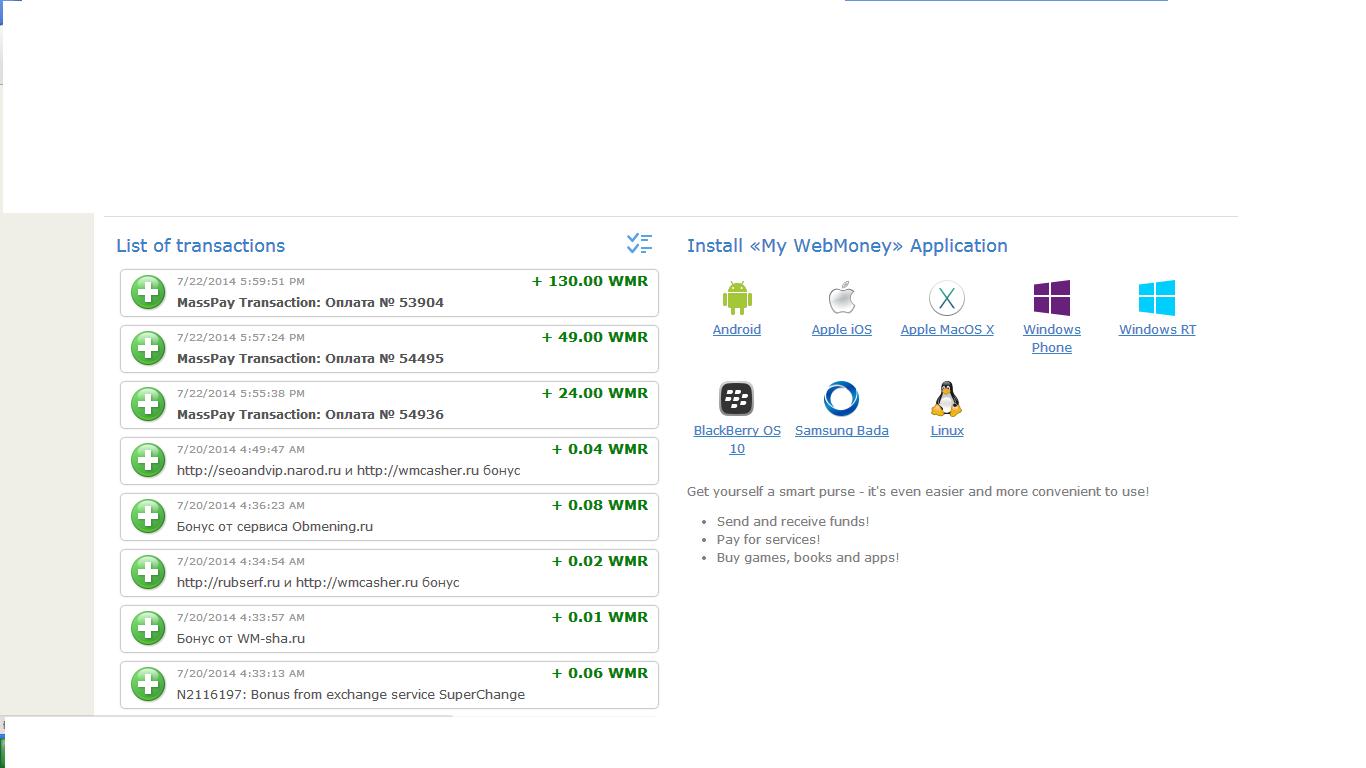Click the purple Windows Phone icon
Image resolution: width=1366 pixels, height=768 pixels.
[x=1051, y=298]
